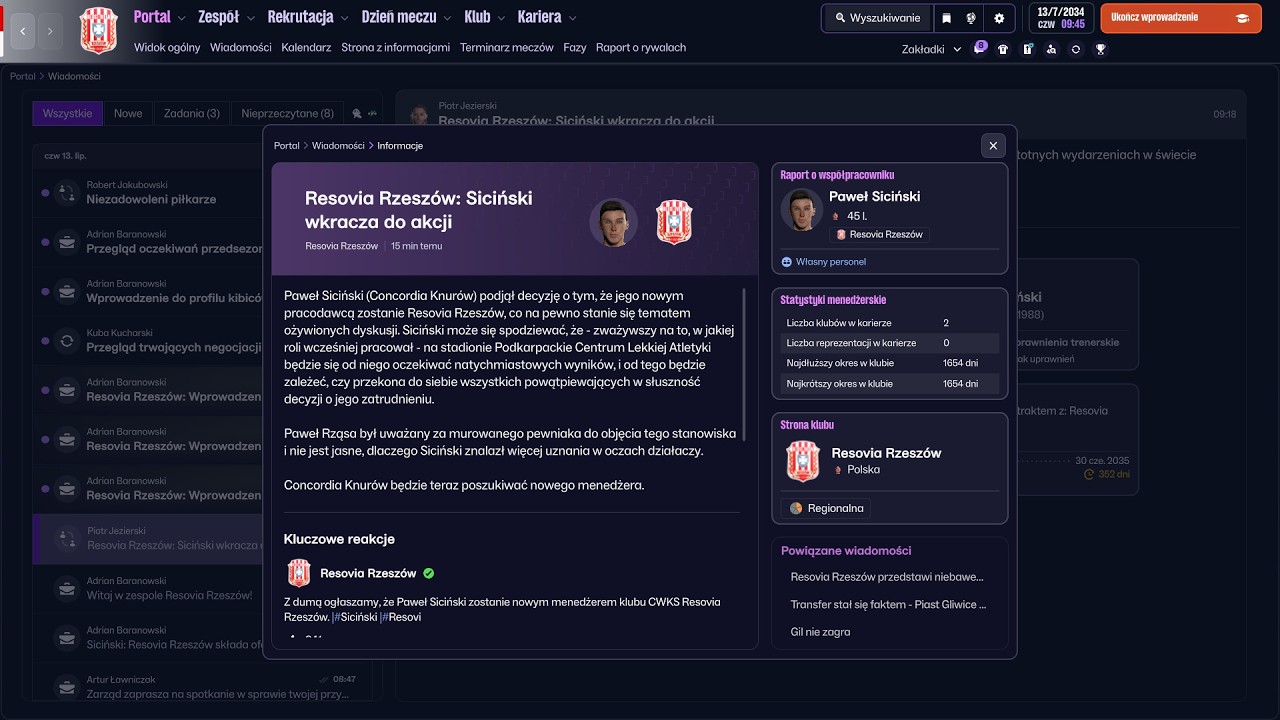1280x720 pixels.
Task: Open related news Transfer stał się faktem
Action: [889, 604]
